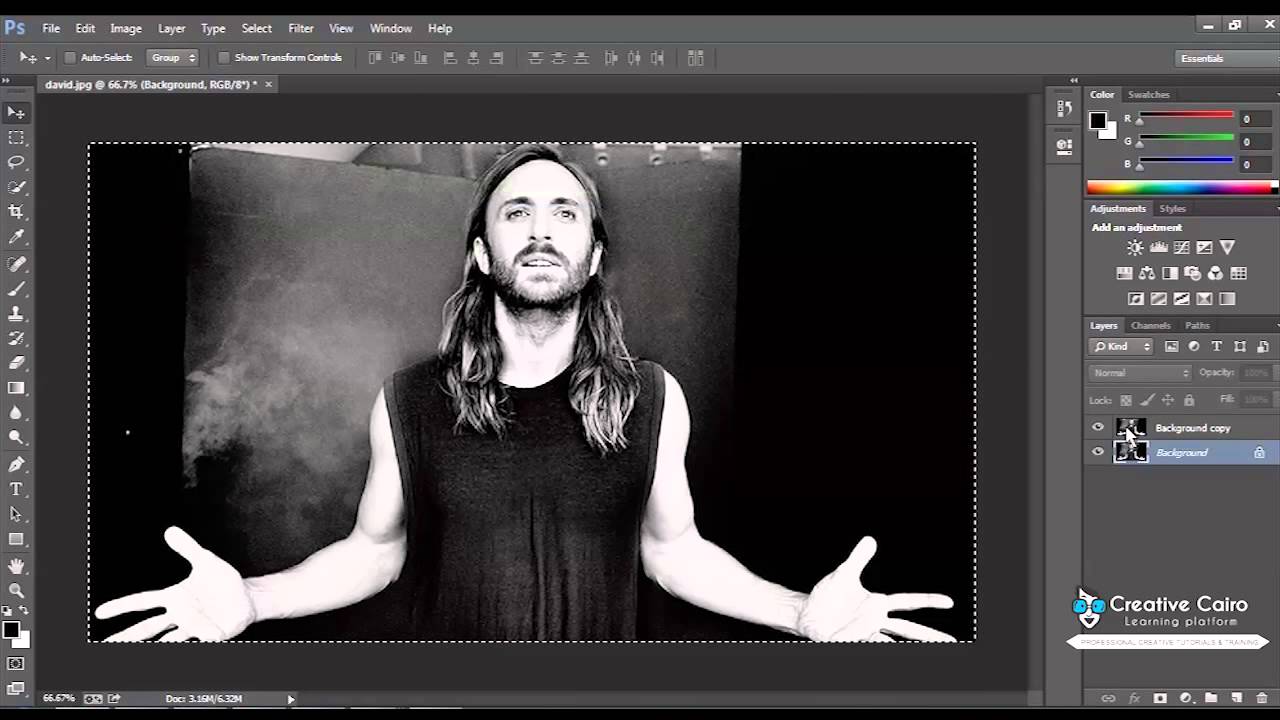Switch to the Styles tab
Screen dimensions: 1280x720
[1172, 209]
